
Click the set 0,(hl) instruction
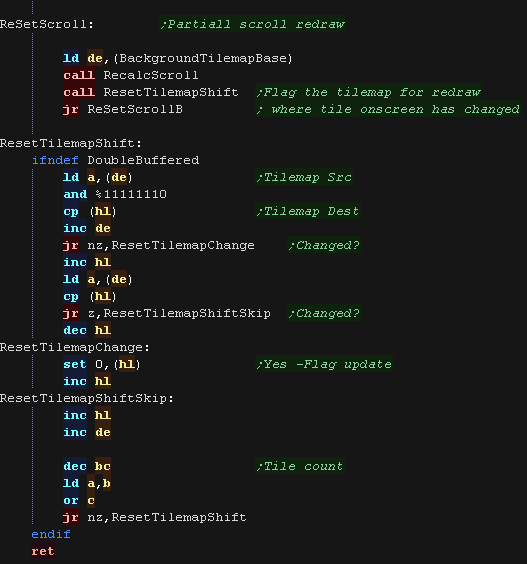click(x=101, y=364)
